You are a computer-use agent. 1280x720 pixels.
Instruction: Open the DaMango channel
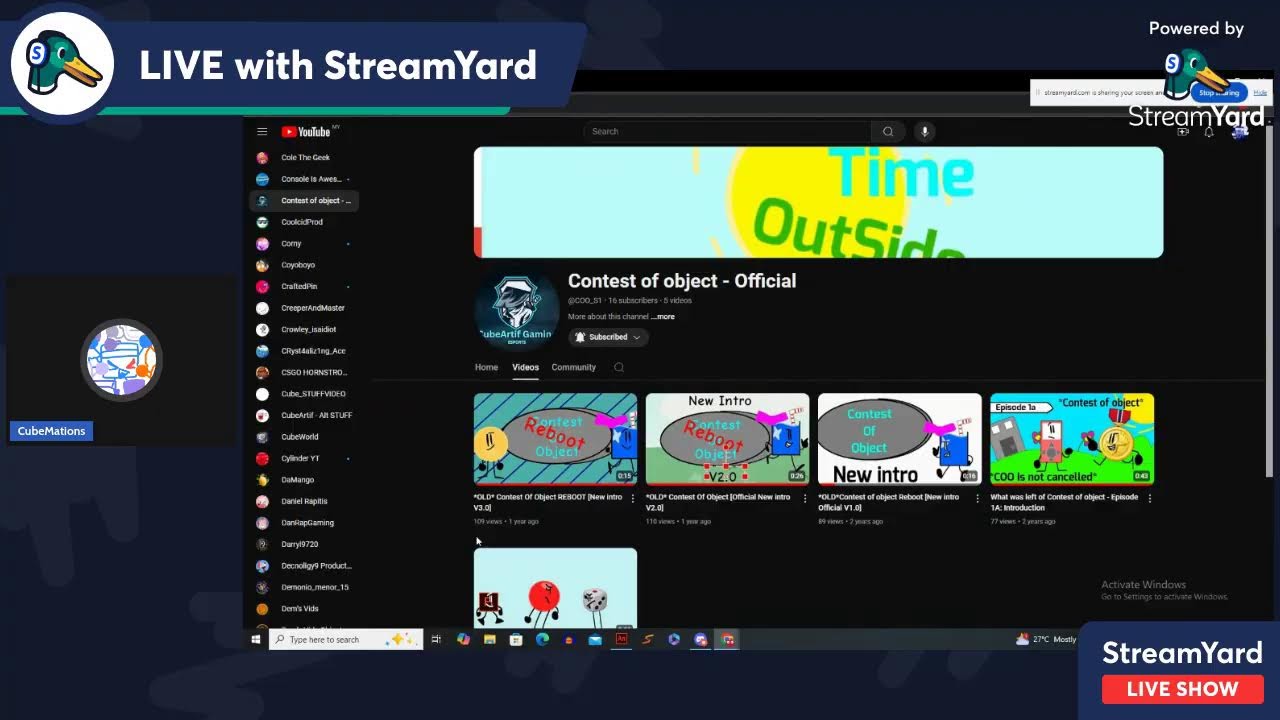(x=304, y=480)
